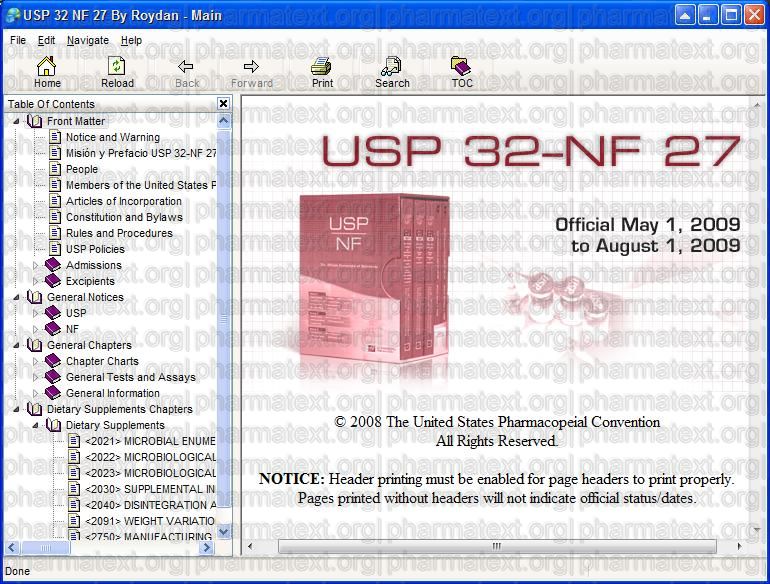Click Dietary Supplements Chapters open-book icon
This screenshot has width=770, height=584.
point(34,409)
